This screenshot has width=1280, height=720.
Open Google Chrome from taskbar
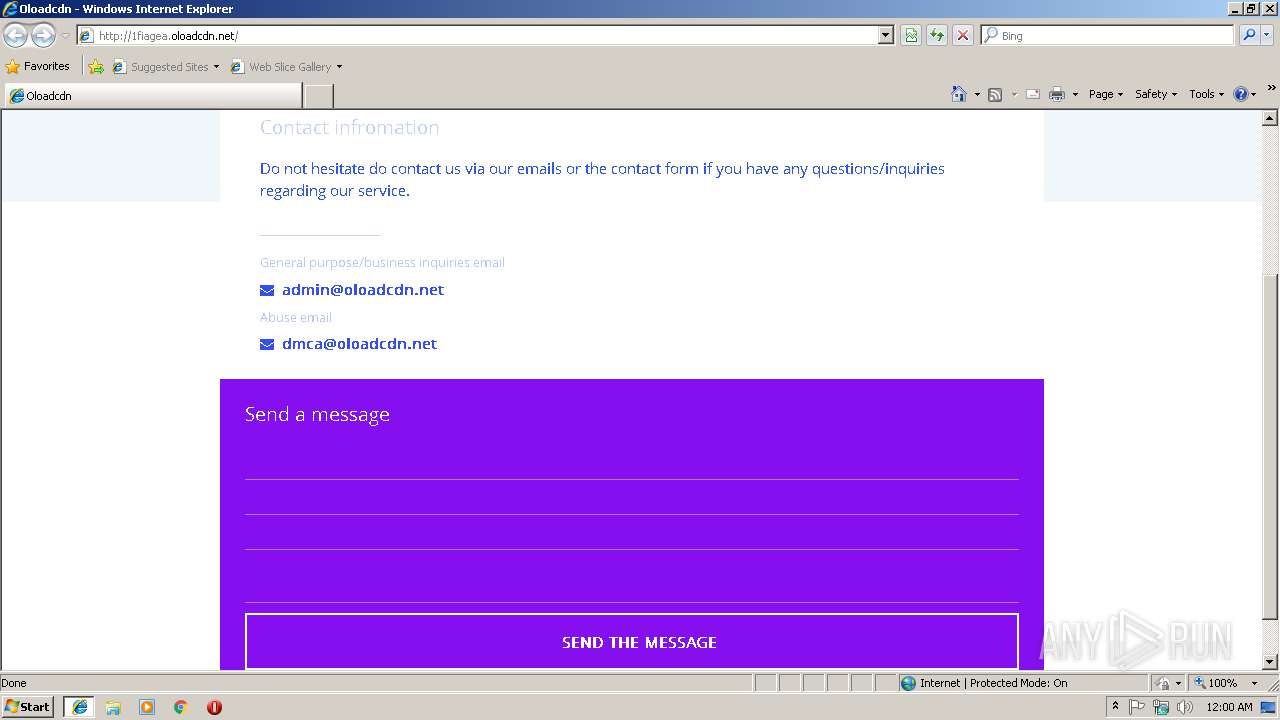181,707
